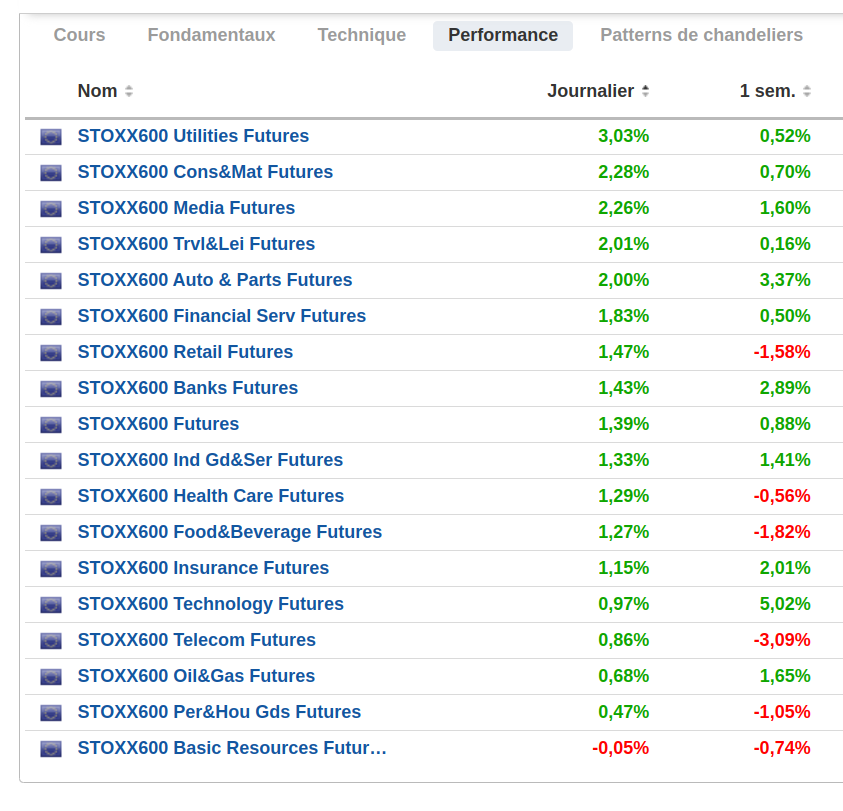843x811 pixels.
Task: Click the flag icon next to STOXX600 Insurance Futures
Action: click(x=51, y=569)
